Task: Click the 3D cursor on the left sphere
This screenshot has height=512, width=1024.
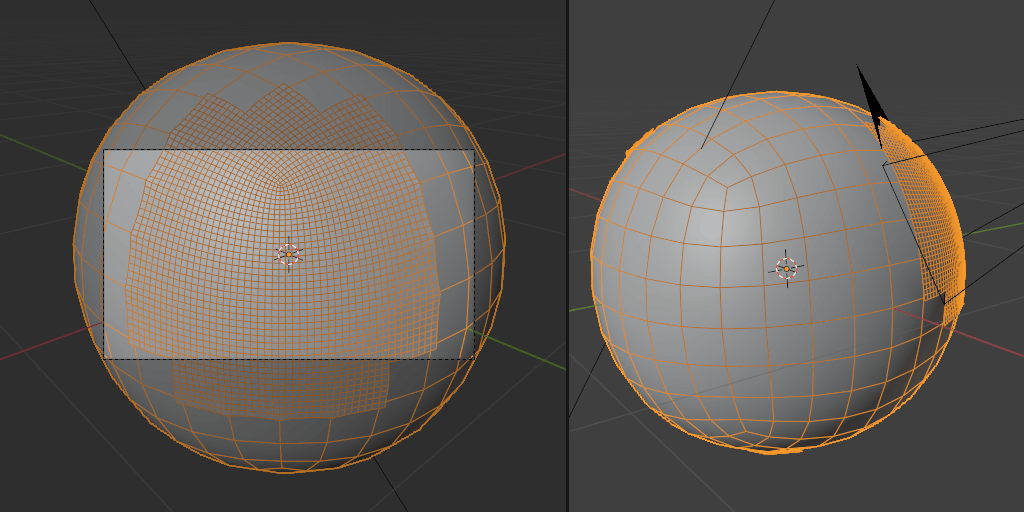Action: 288,255
